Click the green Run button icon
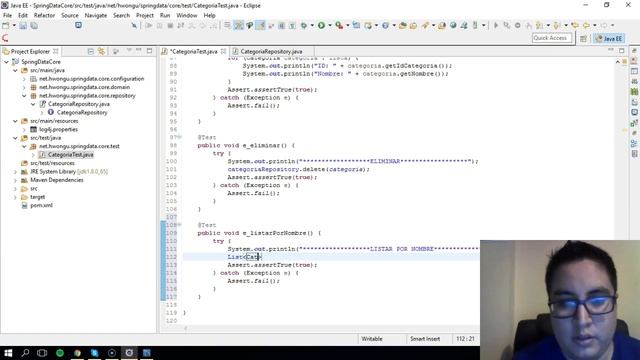The image size is (640, 360). point(322,25)
